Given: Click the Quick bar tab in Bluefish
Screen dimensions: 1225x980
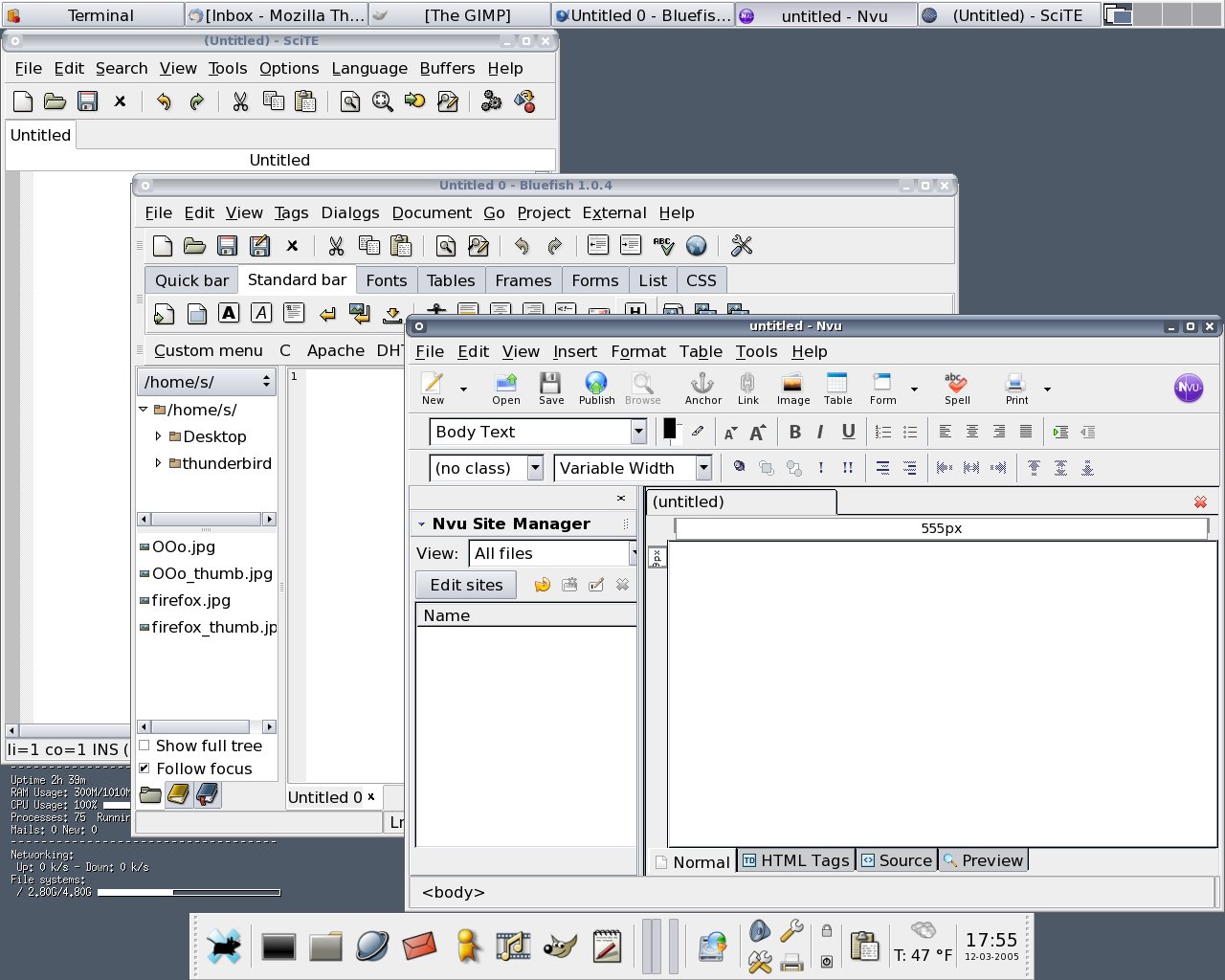Looking at the screenshot, I should [x=191, y=280].
